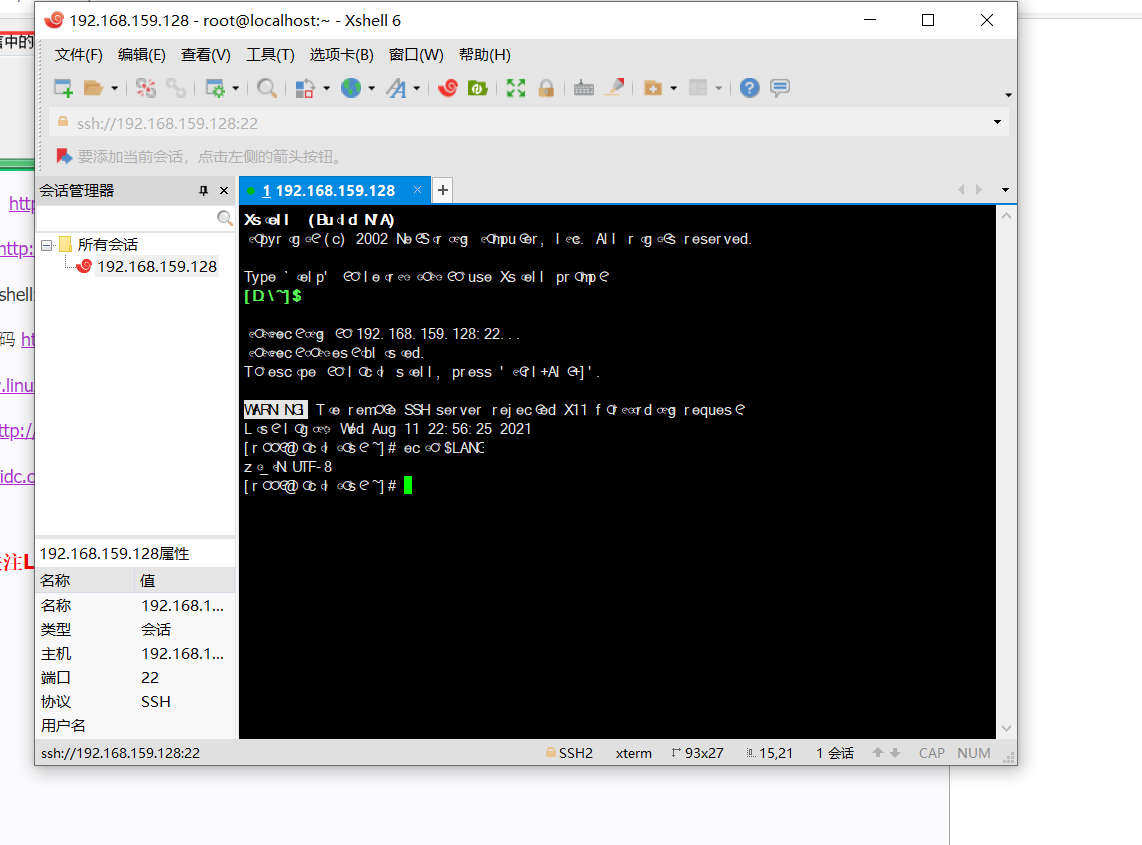Click the session manager search magnifier
The width and height of the screenshot is (1142, 845).
click(224, 218)
